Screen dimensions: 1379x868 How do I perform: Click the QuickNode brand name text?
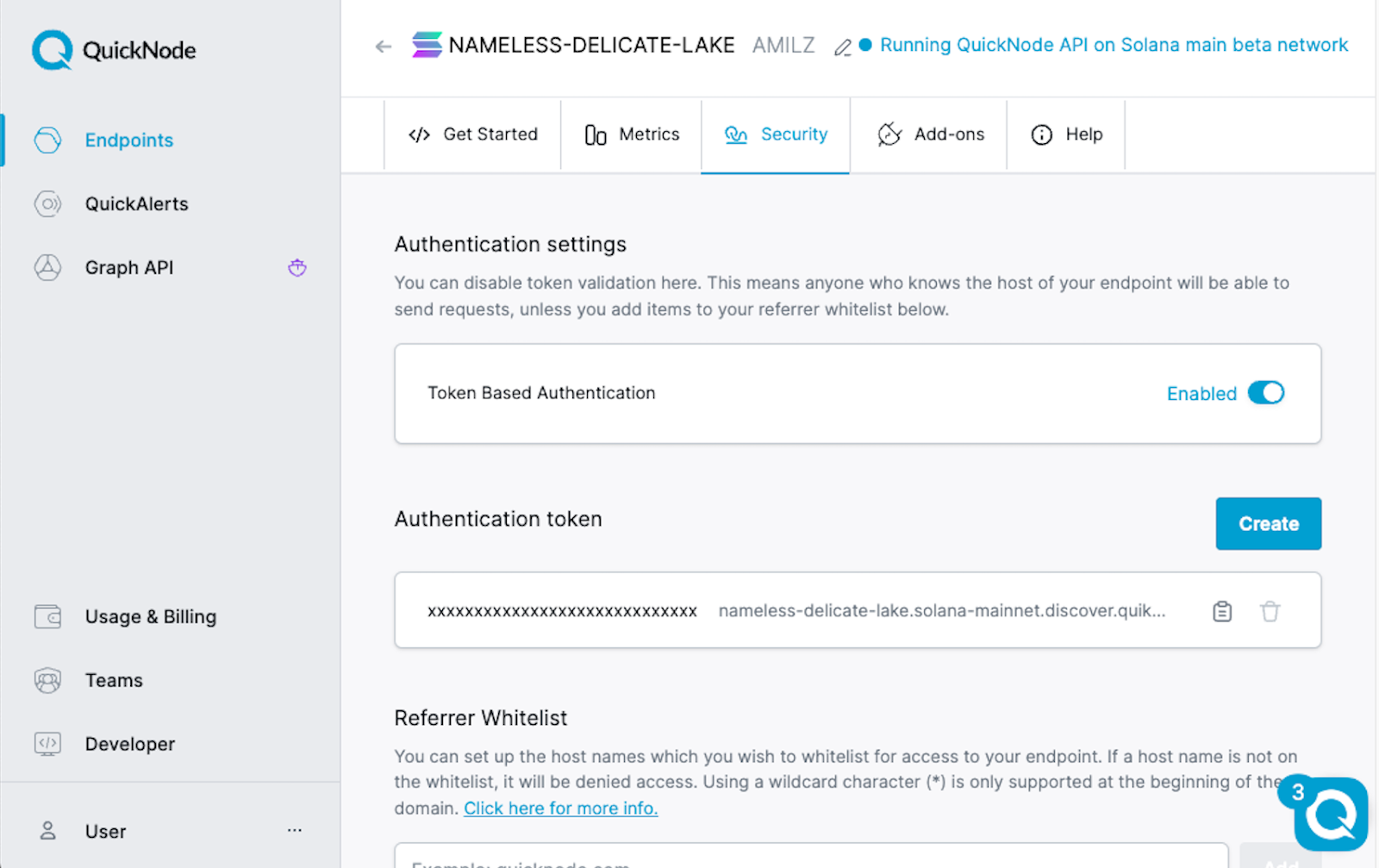click(x=140, y=50)
